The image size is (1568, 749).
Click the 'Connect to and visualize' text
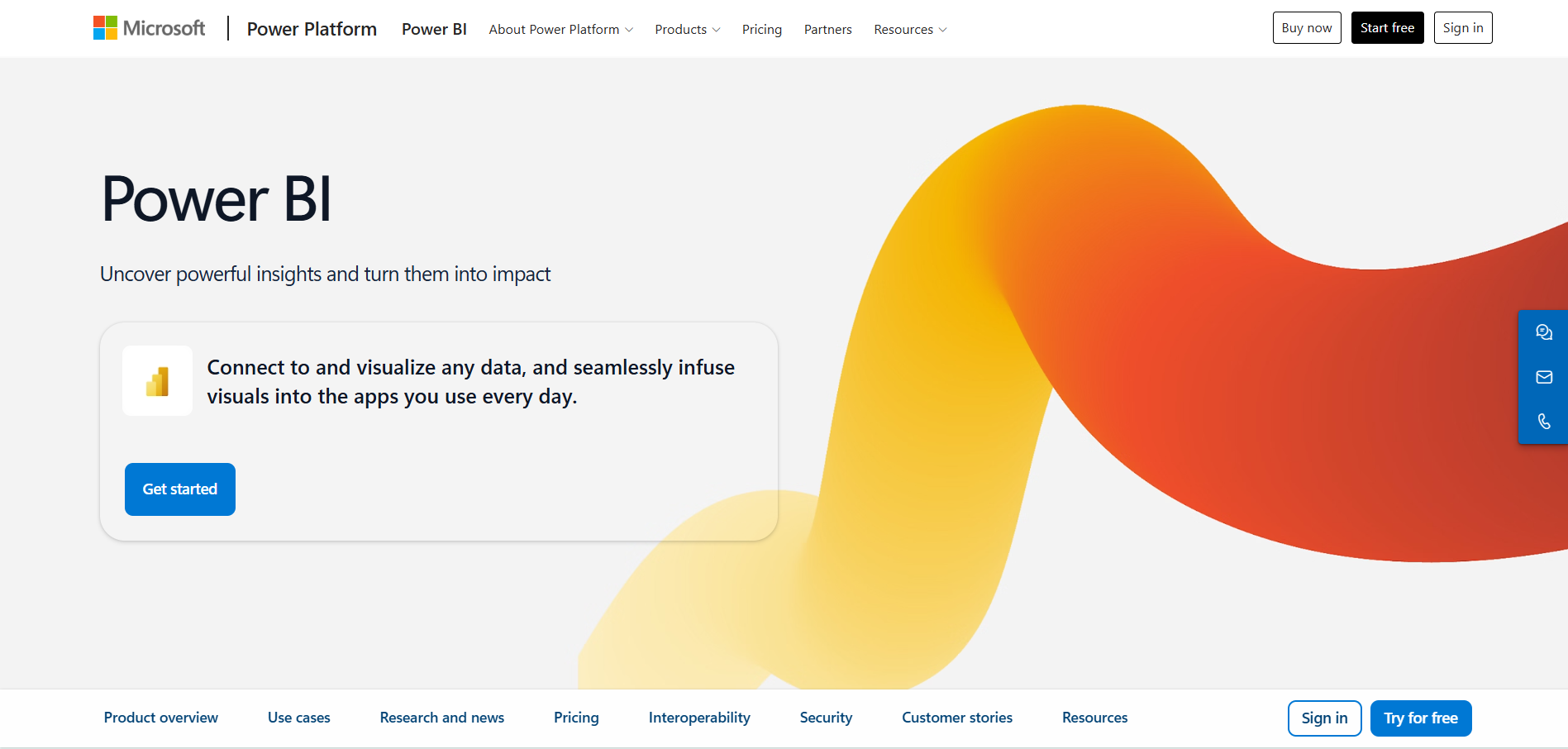(471, 382)
